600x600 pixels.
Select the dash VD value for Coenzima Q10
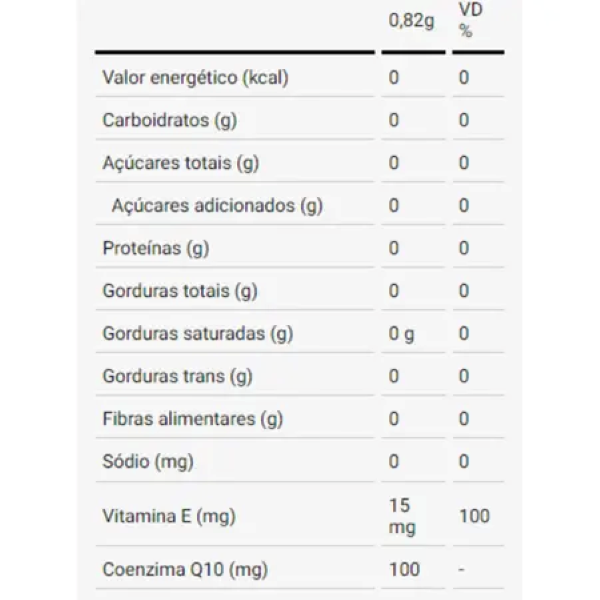(461, 570)
